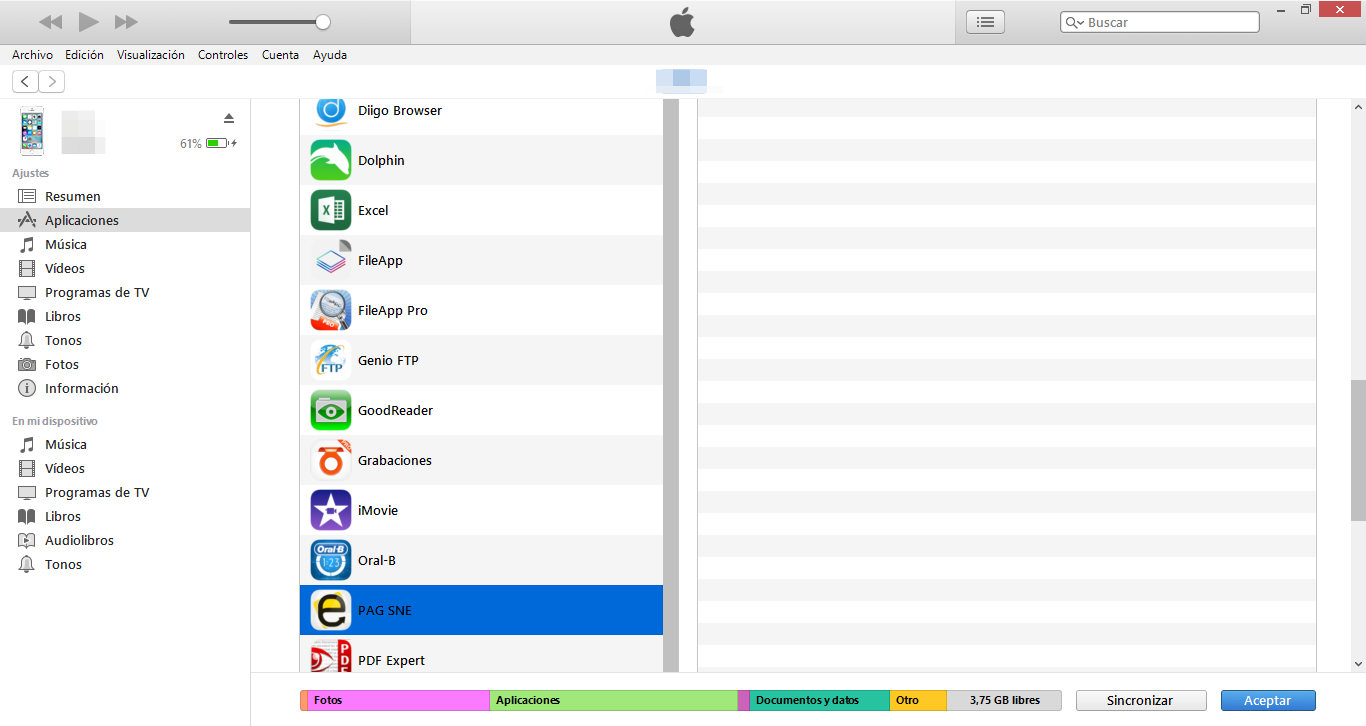The image size is (1366, 726).
Task: Open Programas de TV under En mi dispositivo
Action: tap(125, 492)
